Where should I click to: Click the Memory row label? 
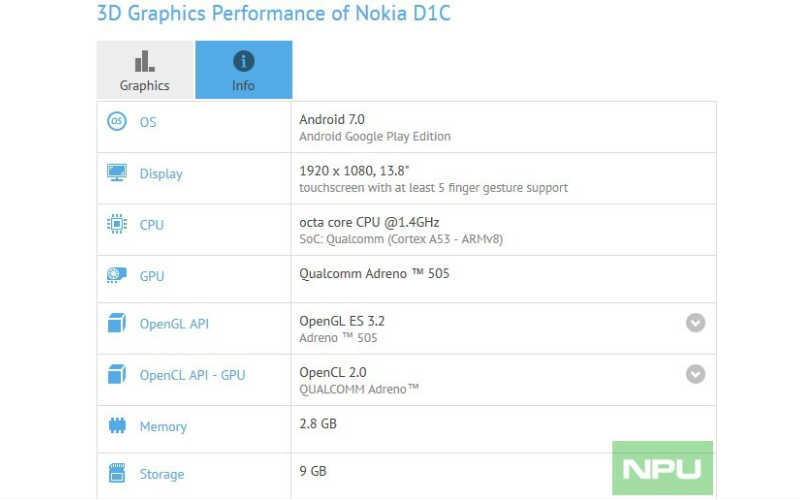click(163, 427)
